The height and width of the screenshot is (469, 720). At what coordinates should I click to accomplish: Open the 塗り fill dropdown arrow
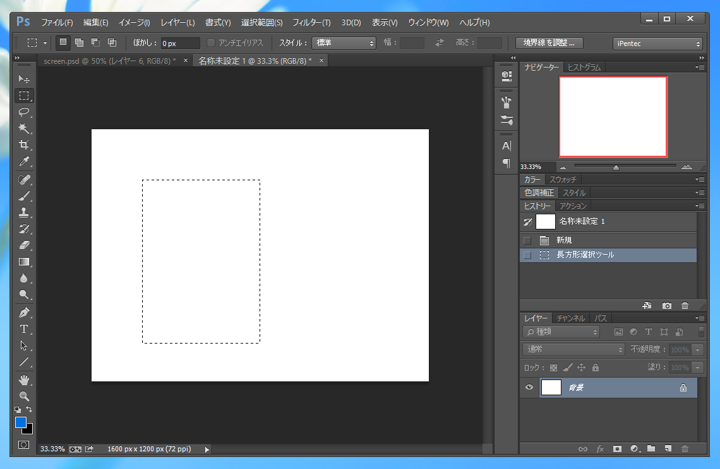coord(698,367)
